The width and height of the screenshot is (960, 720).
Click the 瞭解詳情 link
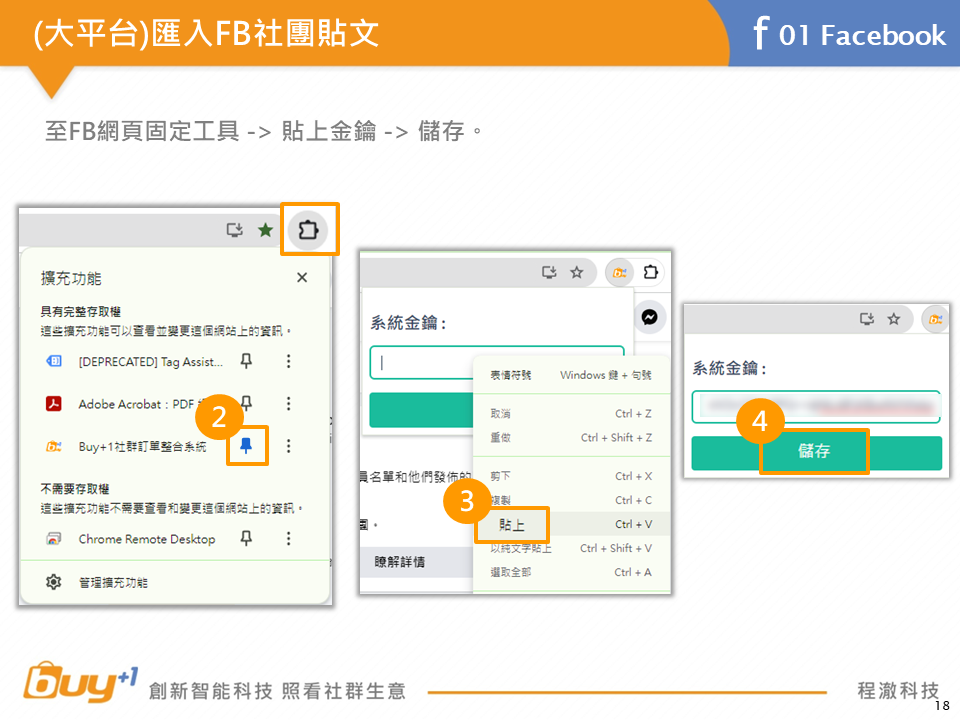pyautogui.click(x=399, y=562)
